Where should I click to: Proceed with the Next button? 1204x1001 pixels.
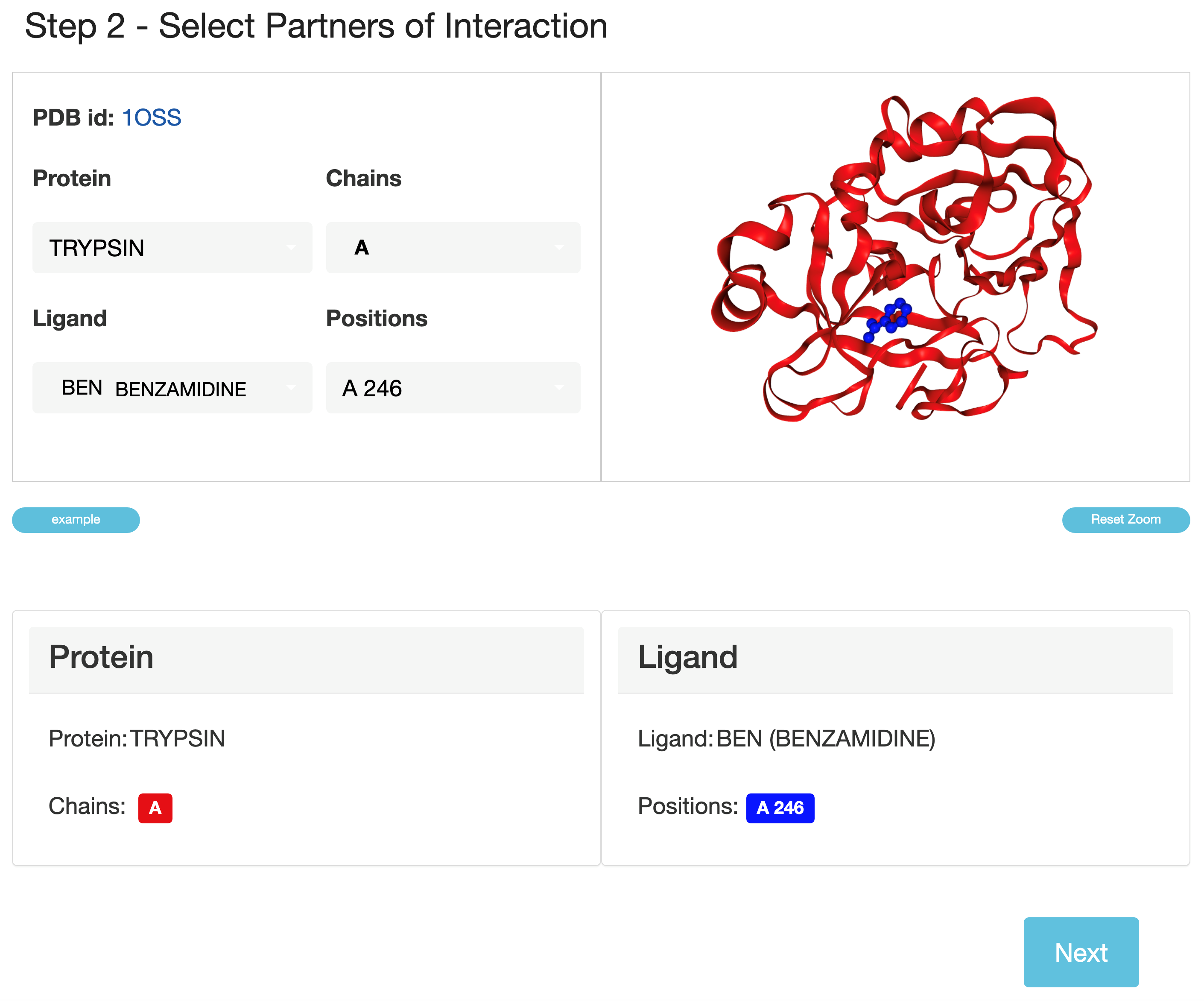(1080, 952)
